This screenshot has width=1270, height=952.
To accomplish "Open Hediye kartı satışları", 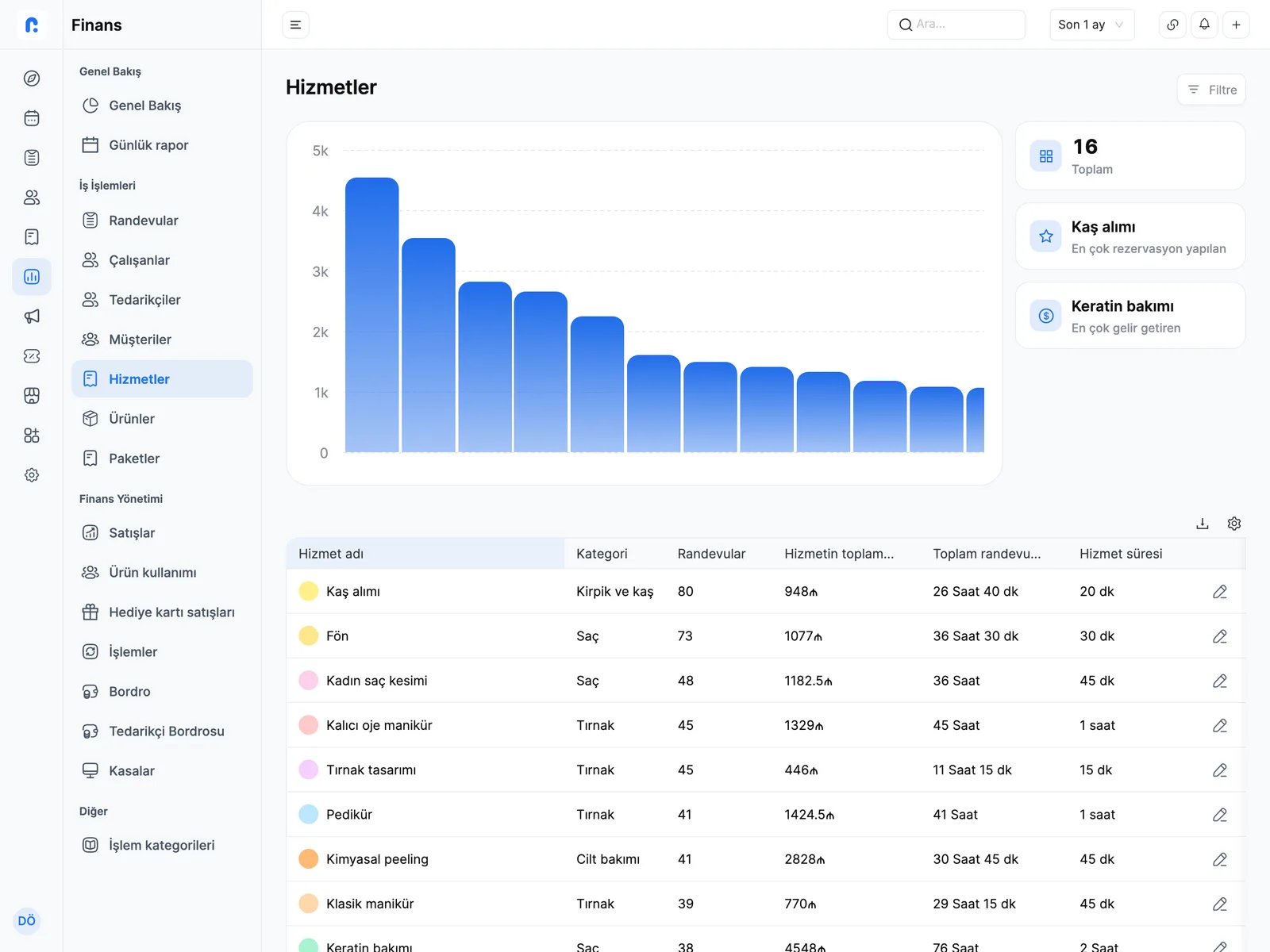I will [162, 612].
